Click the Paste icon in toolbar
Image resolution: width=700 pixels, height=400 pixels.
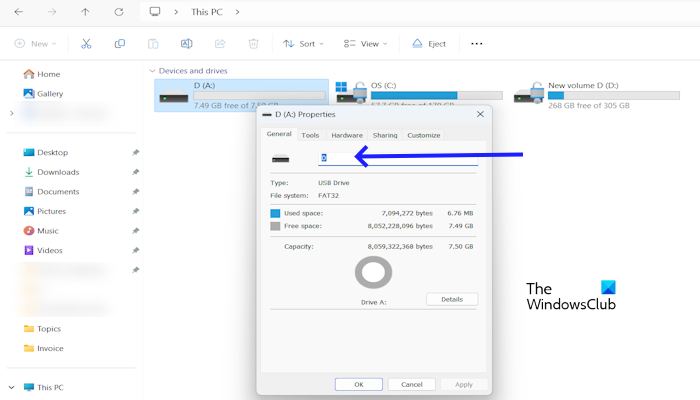click(153, 44)
